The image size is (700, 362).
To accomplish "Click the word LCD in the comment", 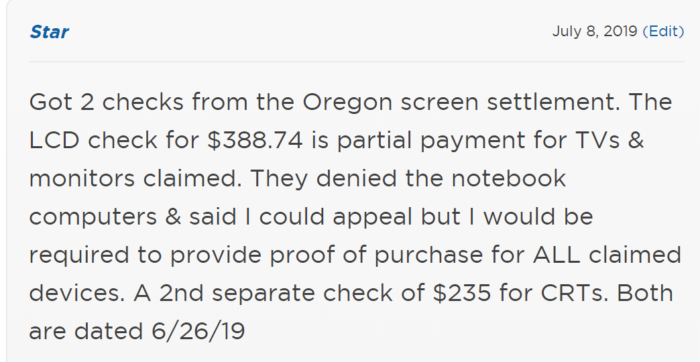I will coord(54,141).
